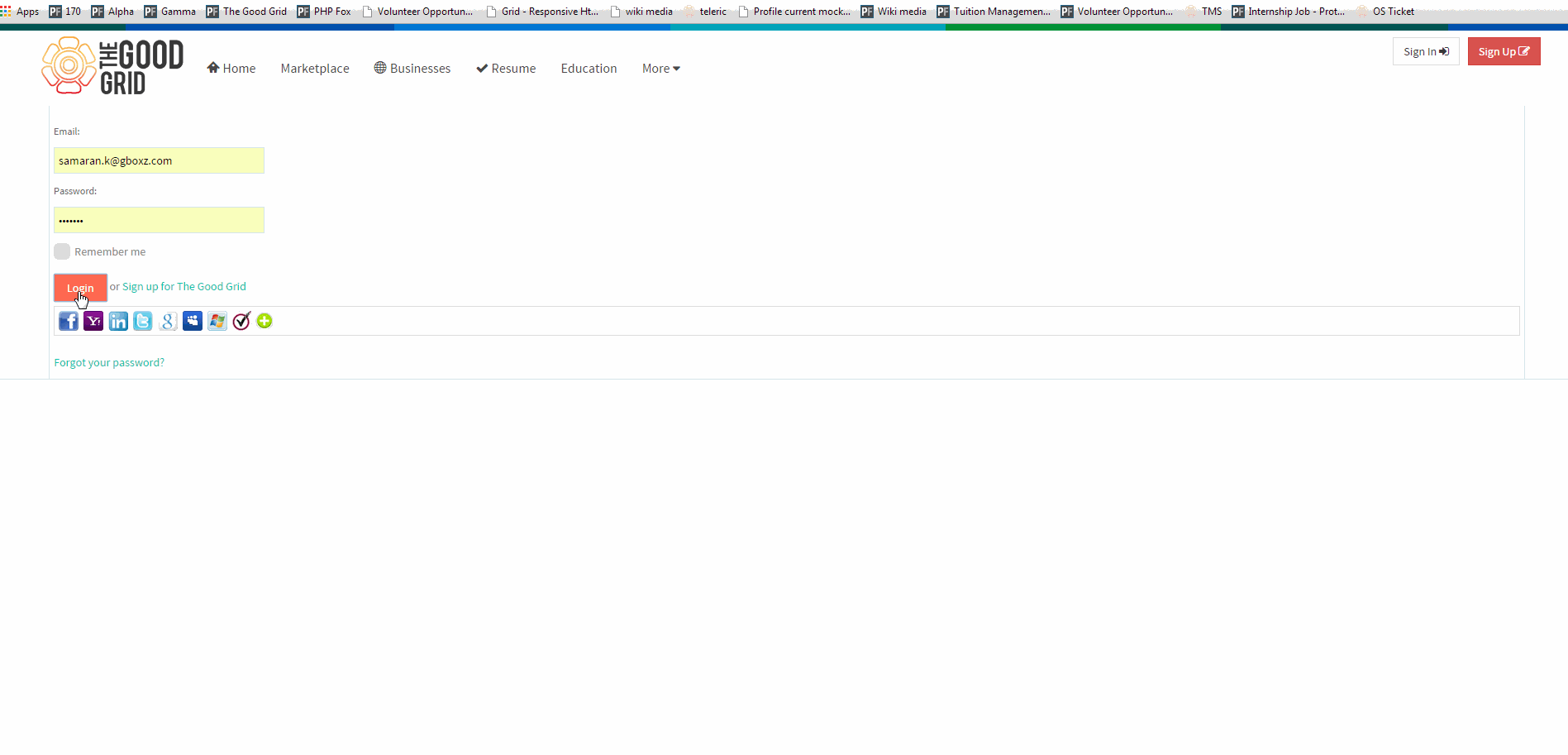Sign in with the Yahoo icon

point(93,321)
